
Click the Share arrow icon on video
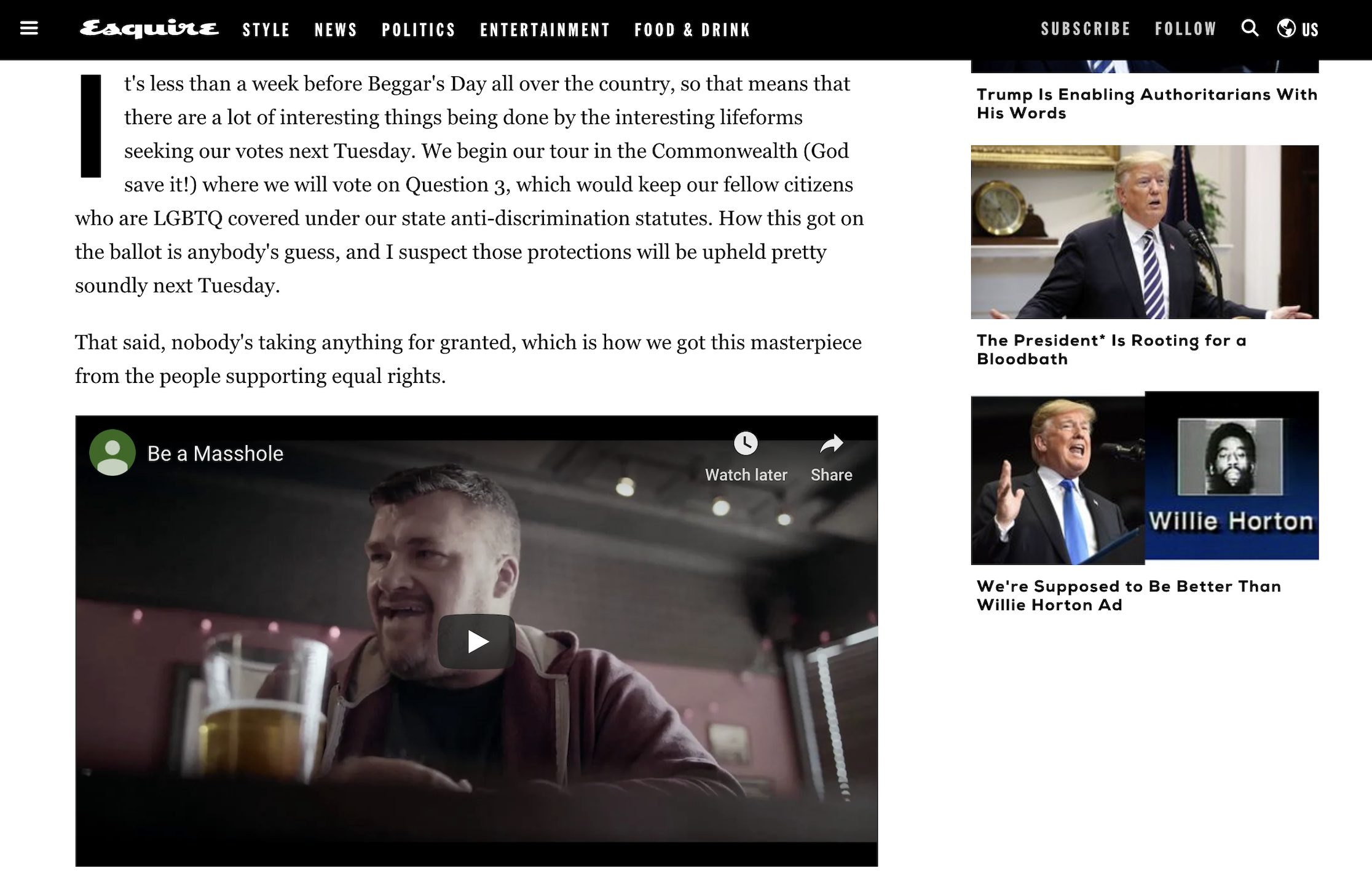(831, 443)
